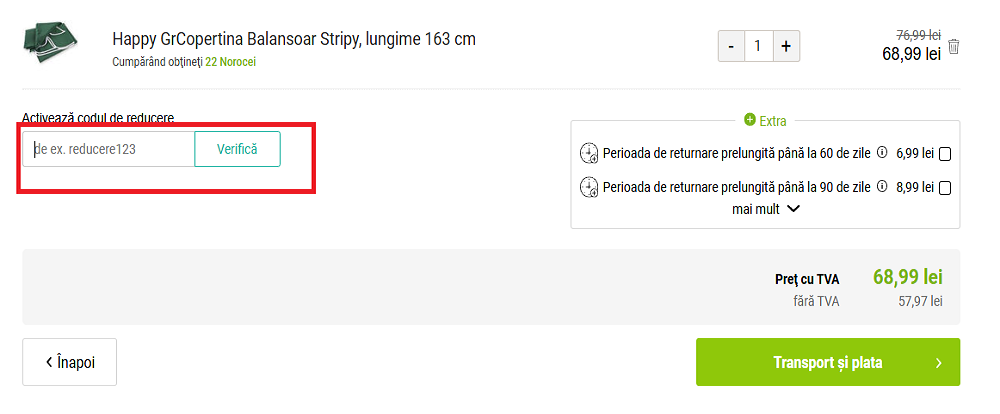The image size is (1000, 414).
Task: Click the clock icon for 90-day return
Action: [589, 187]
